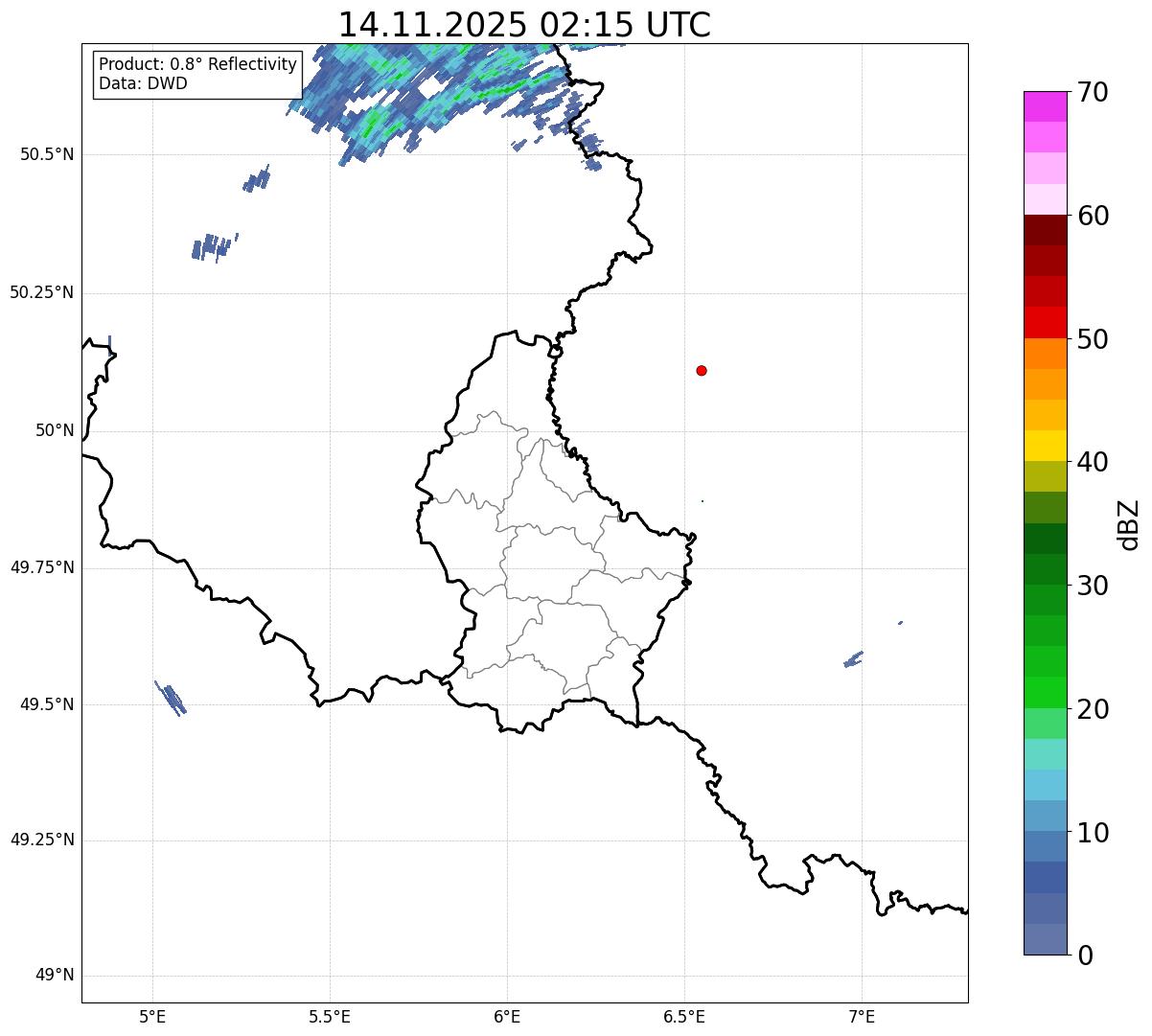Select the '50.25°N' latitude label
Image resolution: width=1152 pixels, height=1036 pixels.
pyautogui.click(x=41, y=292)
